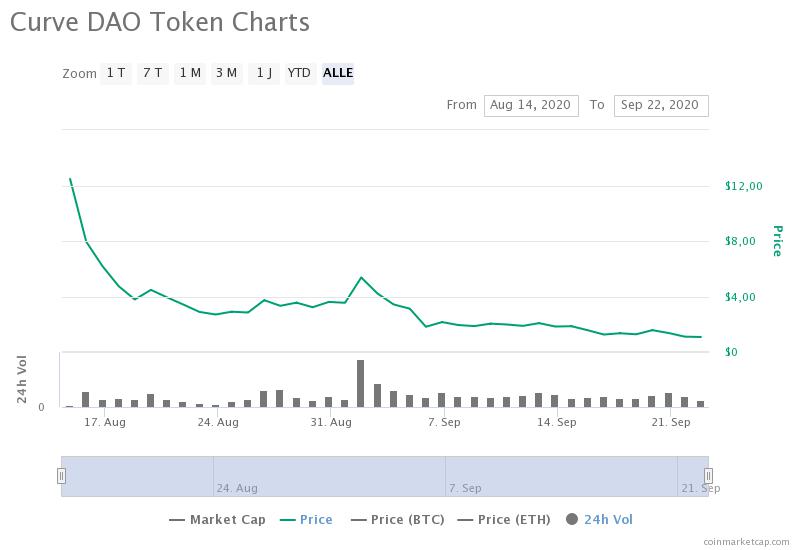Click the tallest volume bar in early September

point(360,383)
